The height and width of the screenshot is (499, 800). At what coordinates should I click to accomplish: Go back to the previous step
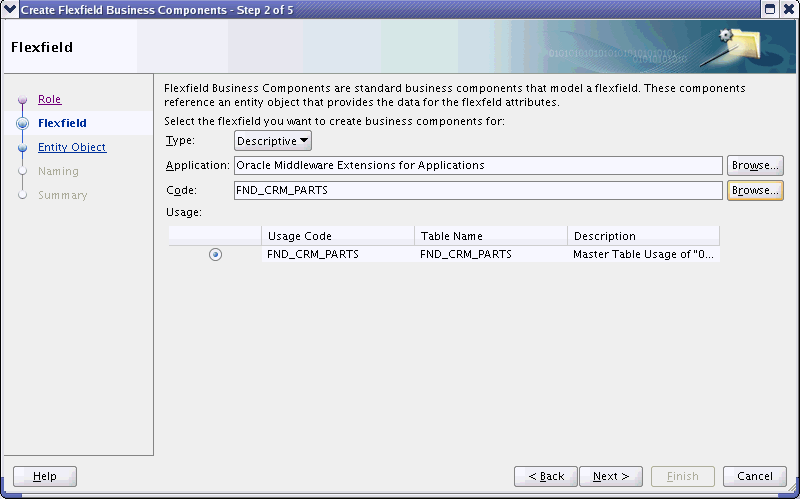546,476
